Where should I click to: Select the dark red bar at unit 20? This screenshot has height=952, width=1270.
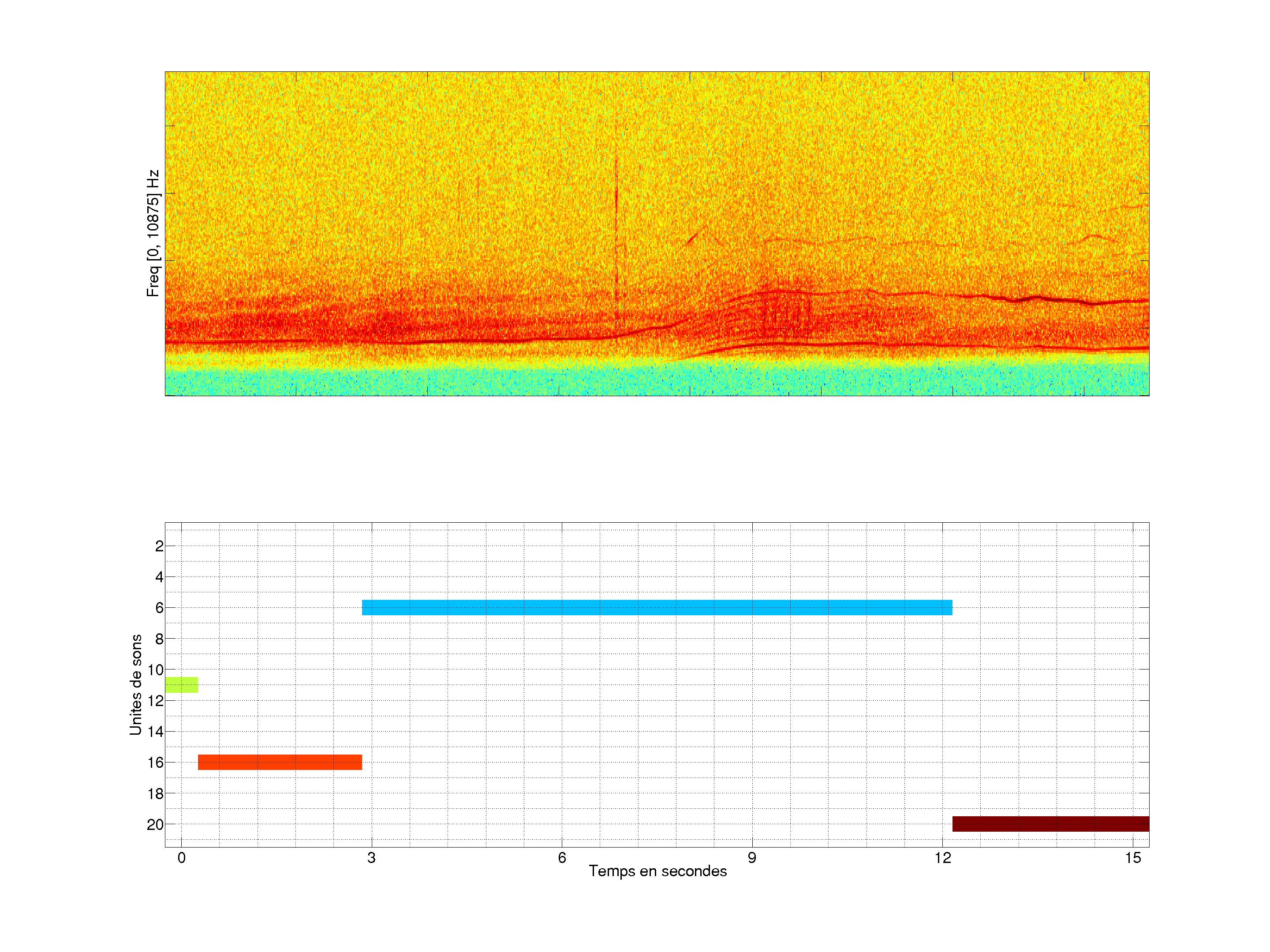[1050, 823]
